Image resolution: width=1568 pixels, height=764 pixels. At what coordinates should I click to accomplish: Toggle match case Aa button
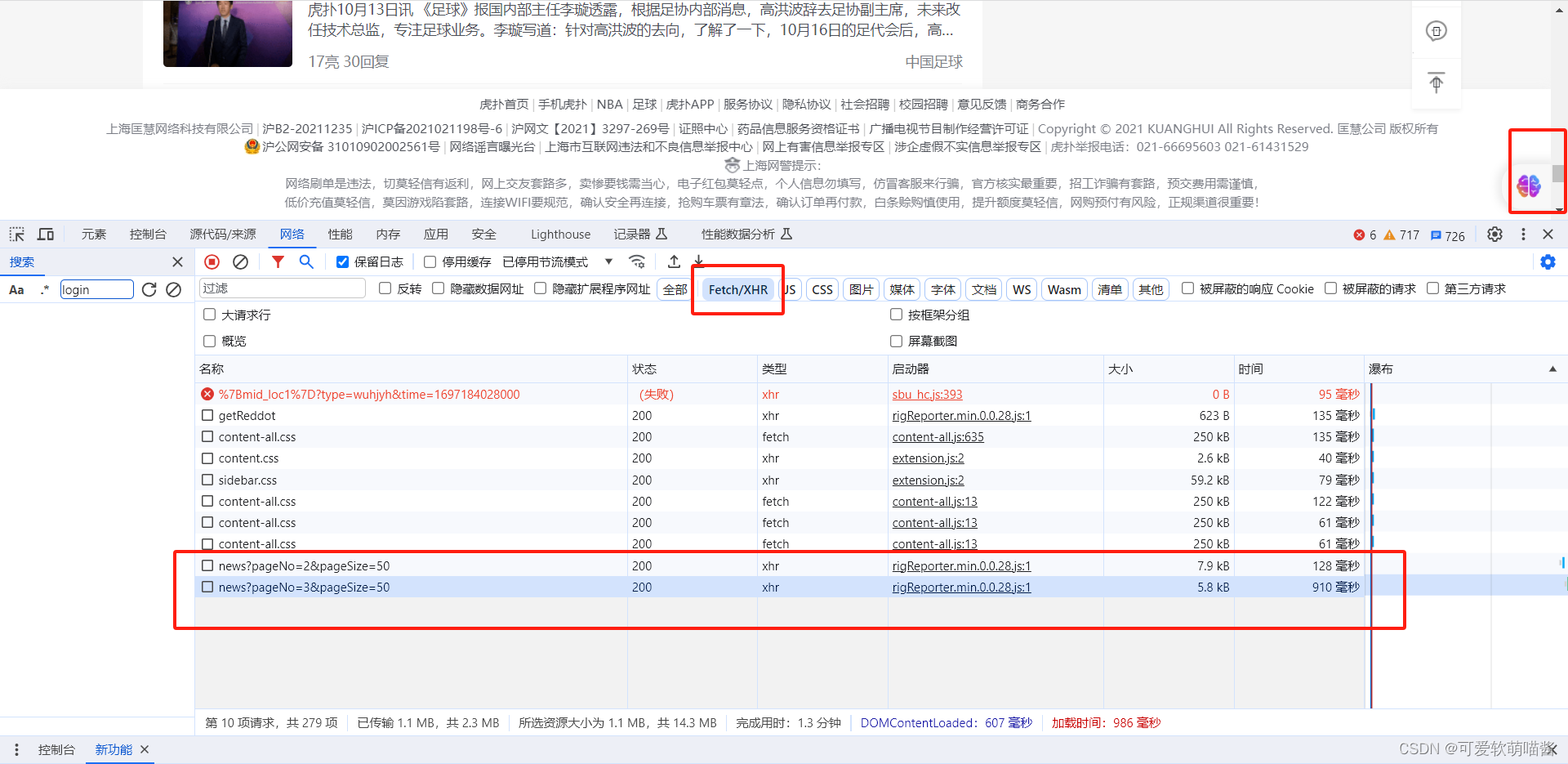16,290
